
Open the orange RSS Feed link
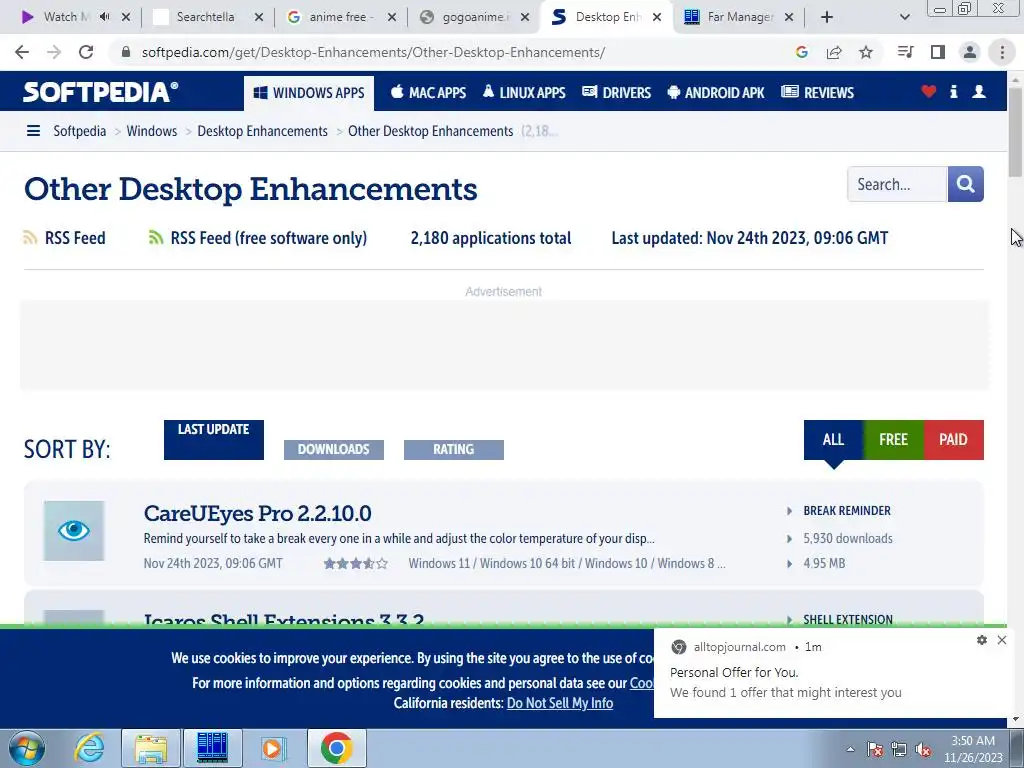[x=65, y=238]
